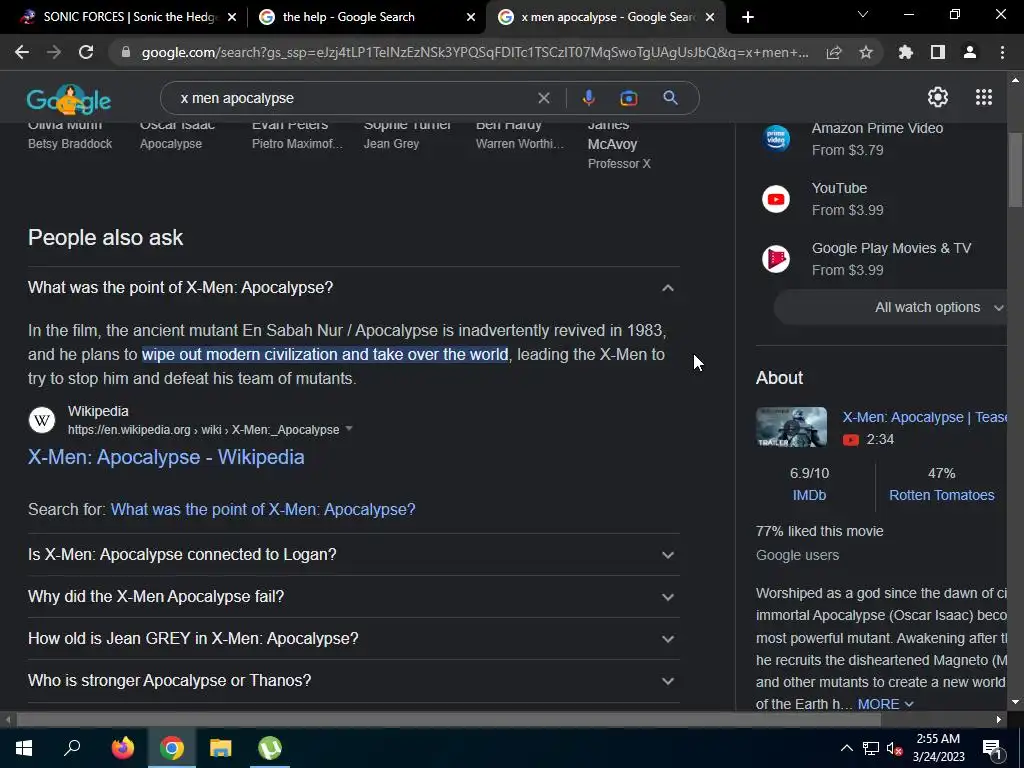Search by image using the camera icon
This screenshot has width=1024, height=768.
pos(628,98)
